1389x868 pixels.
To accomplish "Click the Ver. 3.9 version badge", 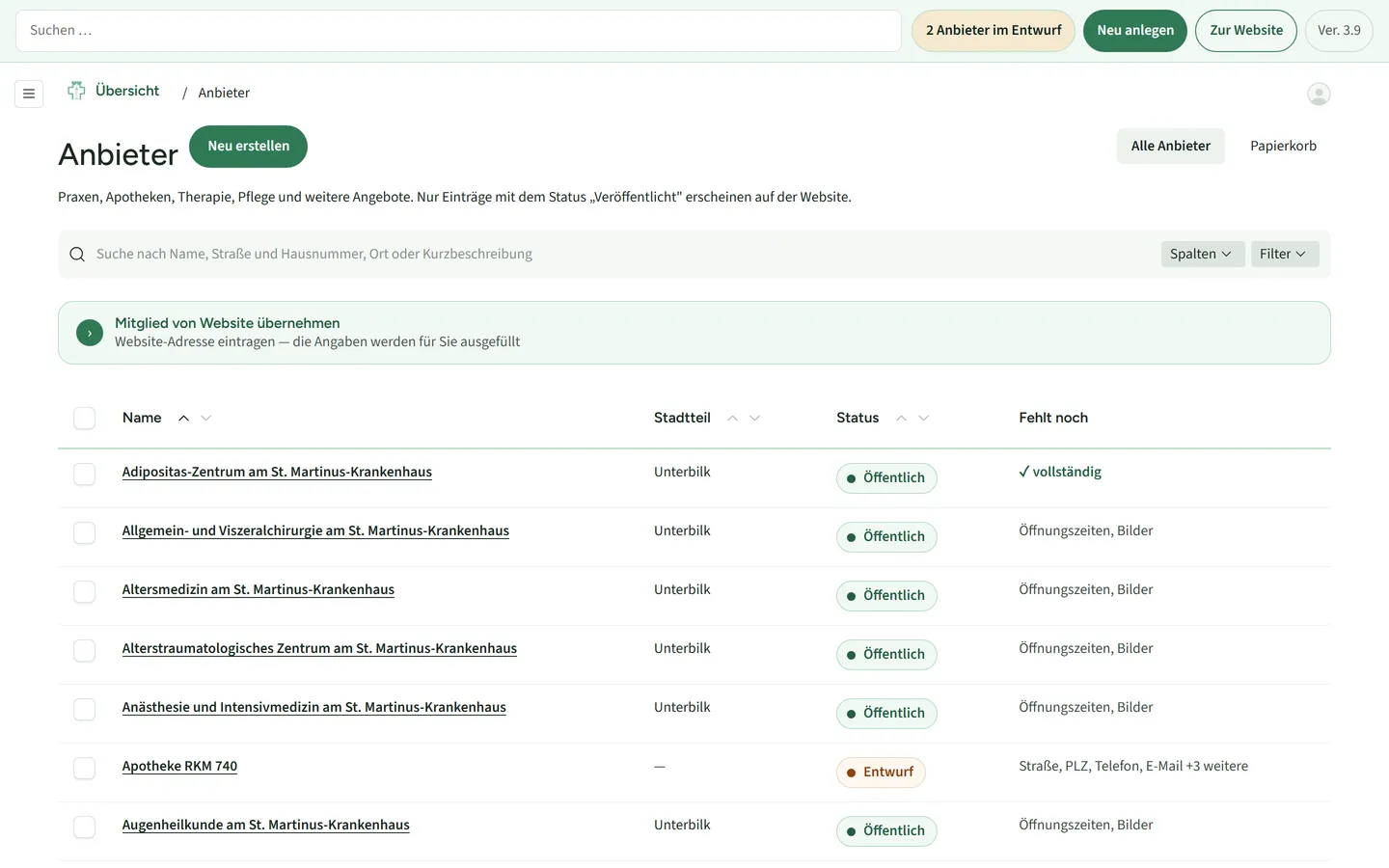I will 1339,30.
